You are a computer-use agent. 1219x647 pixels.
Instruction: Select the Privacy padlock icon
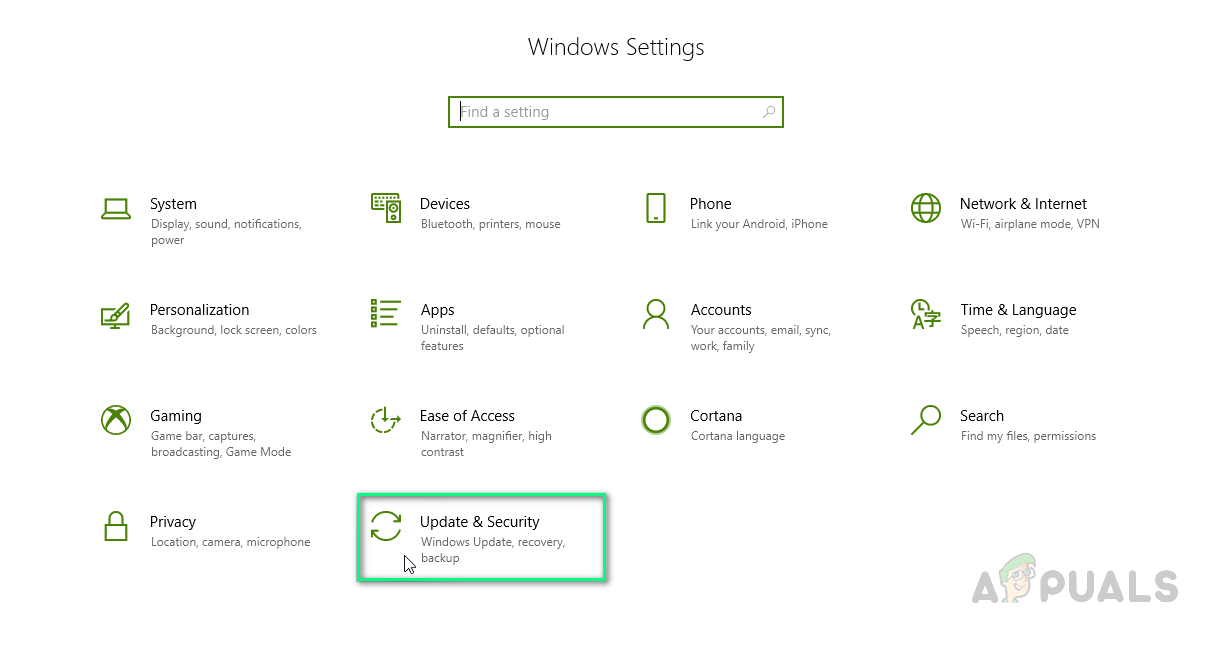pos(116,526)
